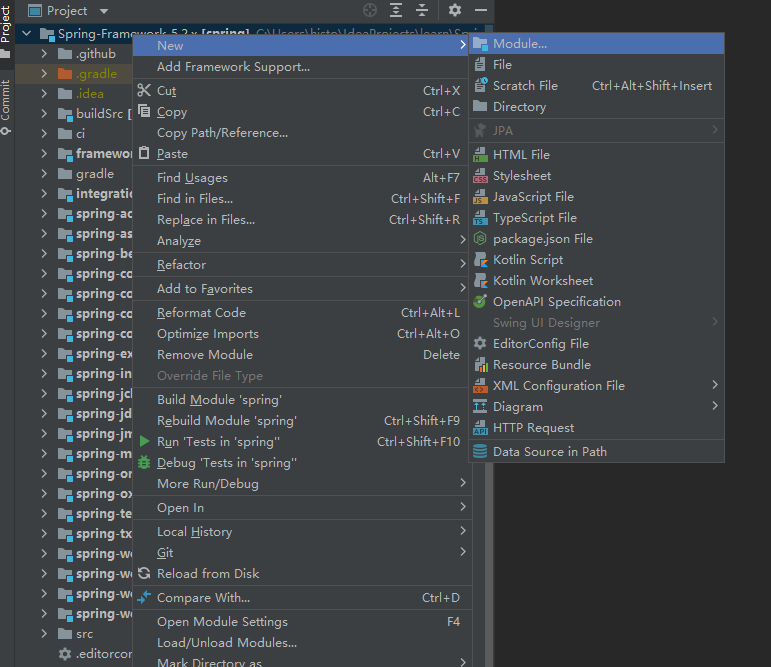This screenshot has height=667, width=771.
Task: Click the Compare With arrows icon
Action: coord(144,597)
